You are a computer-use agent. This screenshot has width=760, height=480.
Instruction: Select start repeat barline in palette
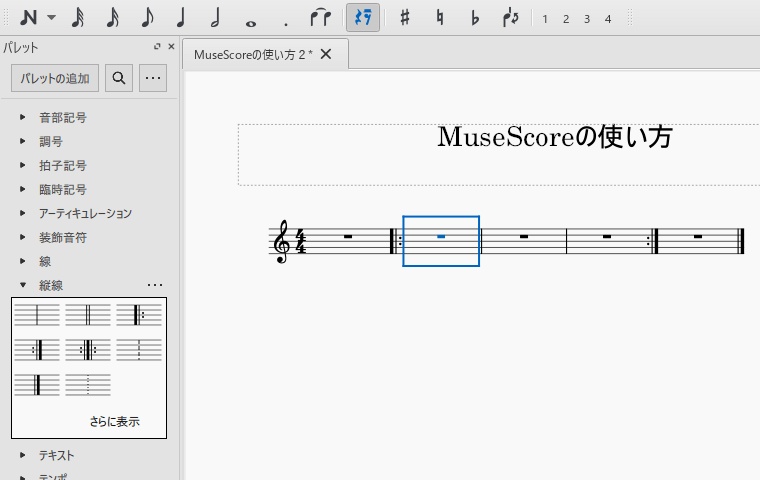pyautogui.click(x=139, y=315)
